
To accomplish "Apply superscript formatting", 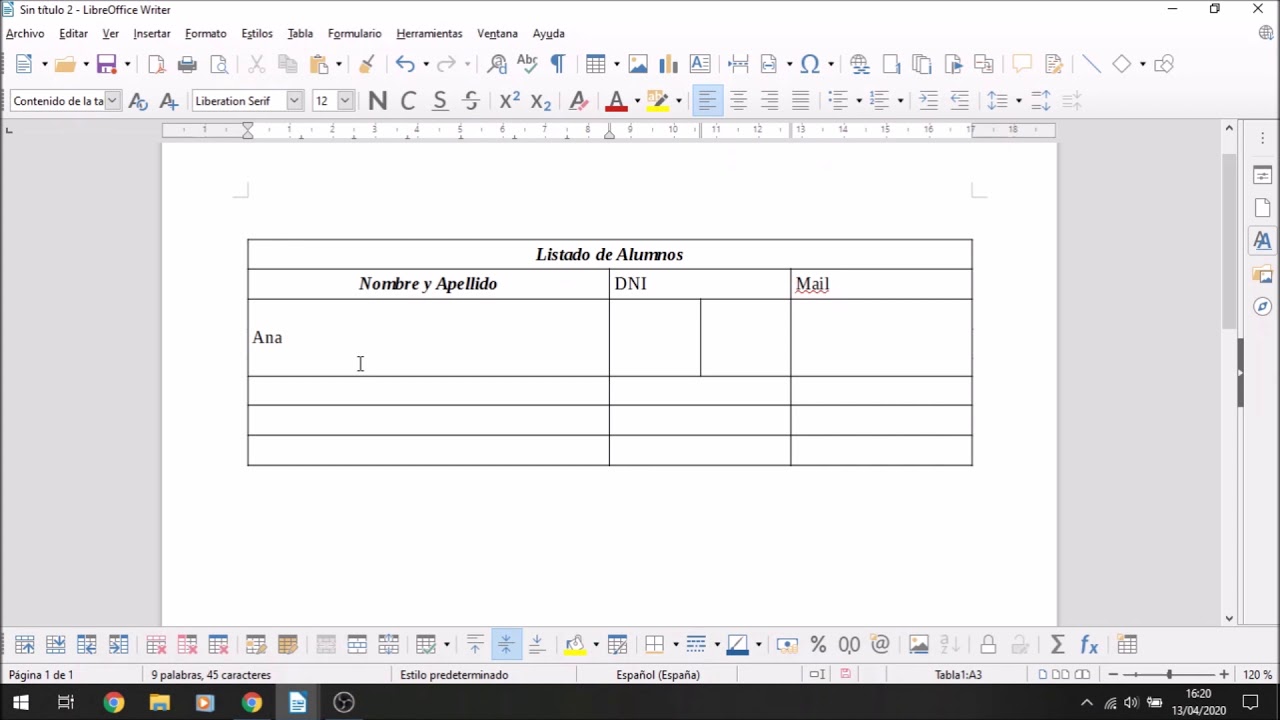I will pos(509,101).
